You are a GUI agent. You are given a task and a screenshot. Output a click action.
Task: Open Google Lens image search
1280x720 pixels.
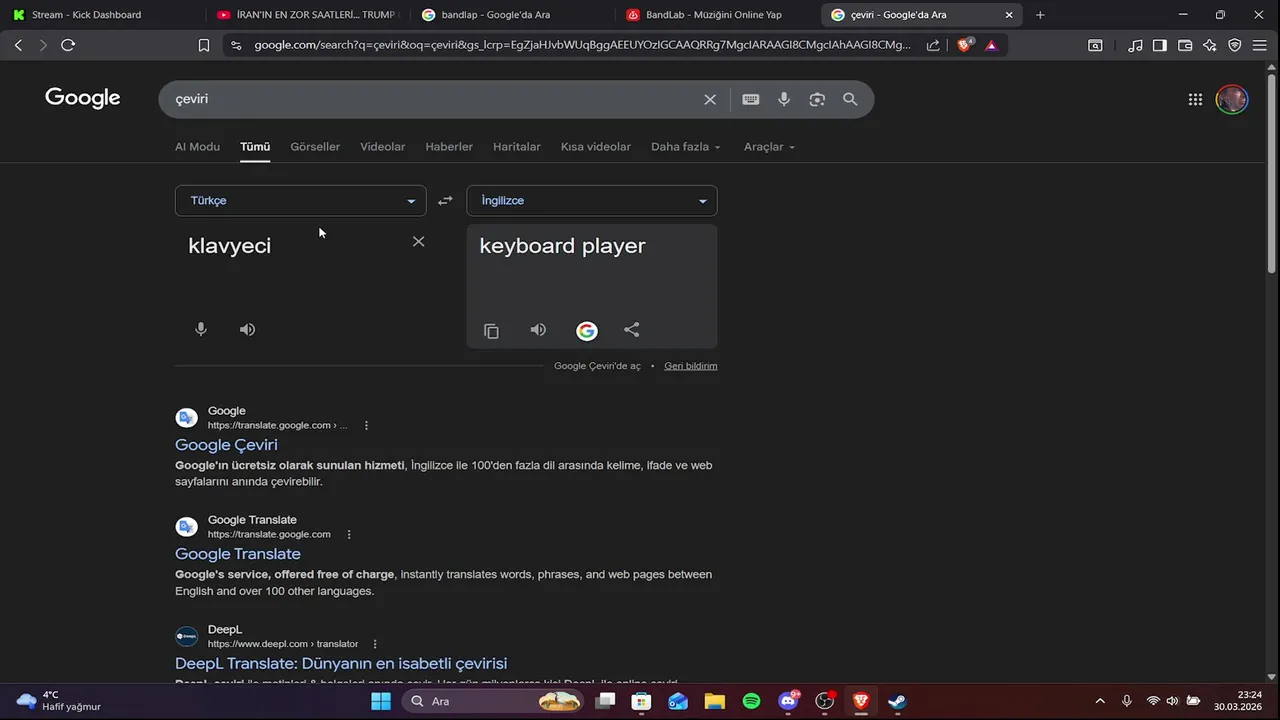817,99
